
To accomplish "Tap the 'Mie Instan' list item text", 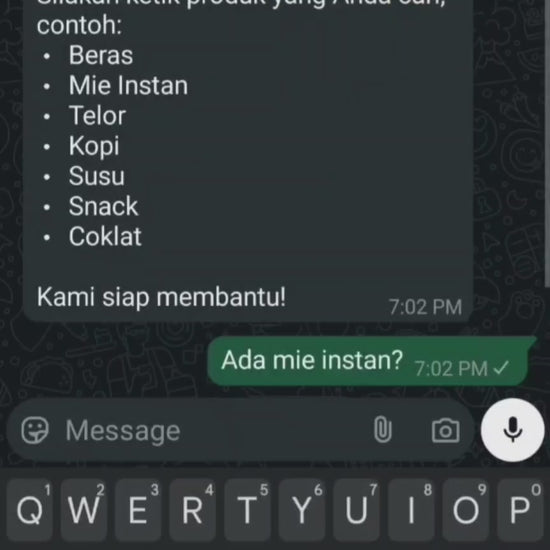I will tap(128, 85).
